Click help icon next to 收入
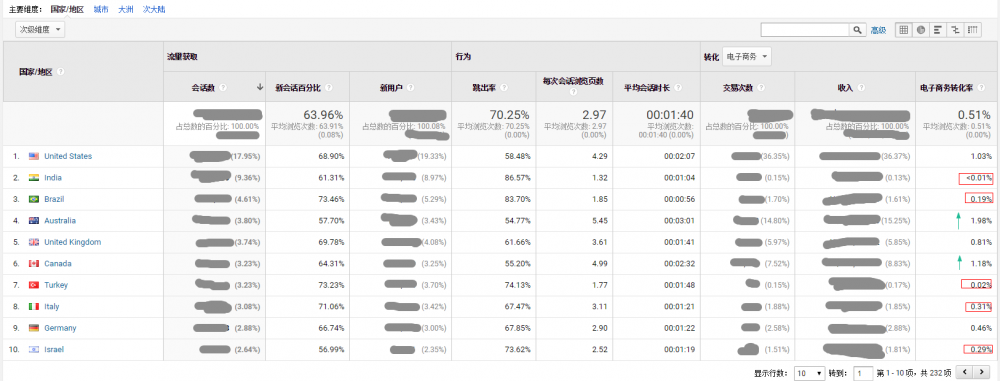This screenshot has width=1000, height=381. click(x=861, y=88)
